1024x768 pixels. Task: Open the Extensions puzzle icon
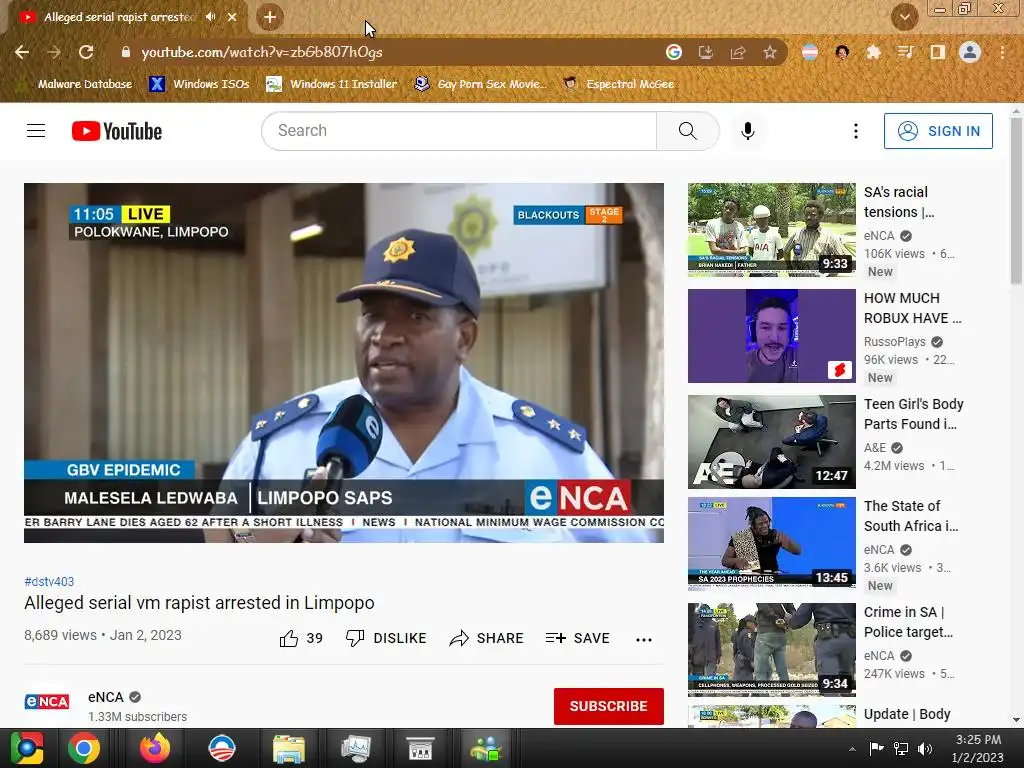(x=874, y=52)
